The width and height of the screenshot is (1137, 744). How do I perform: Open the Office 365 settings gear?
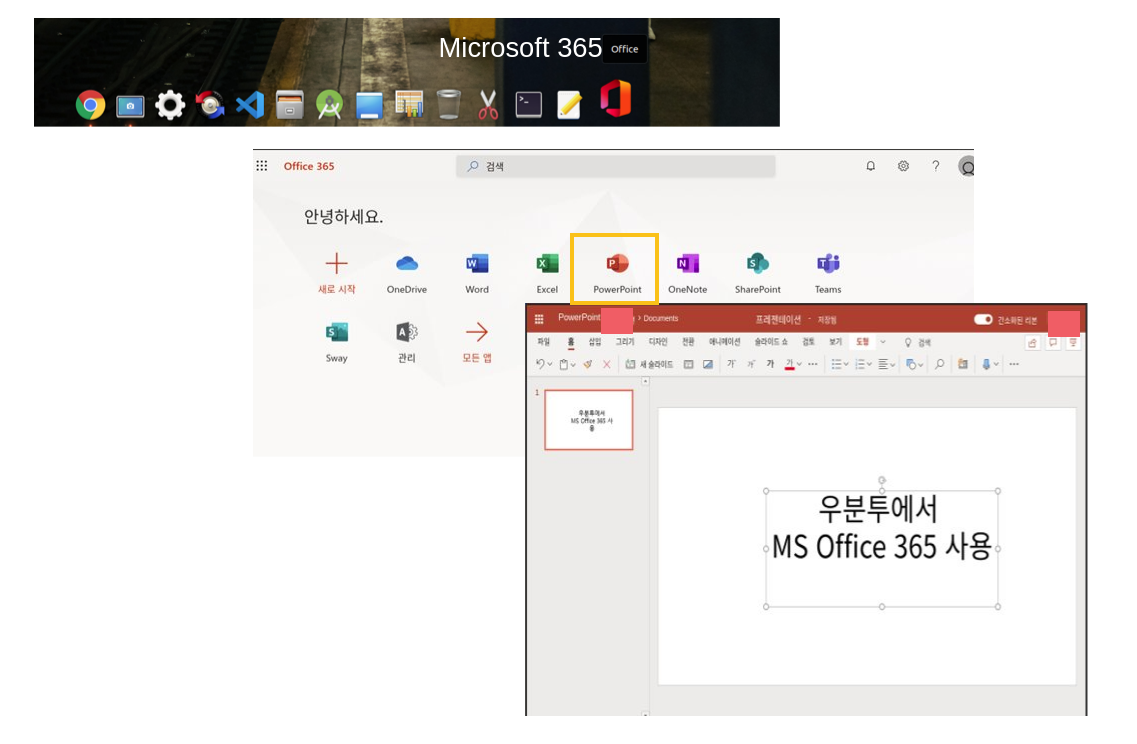[903, 166]
